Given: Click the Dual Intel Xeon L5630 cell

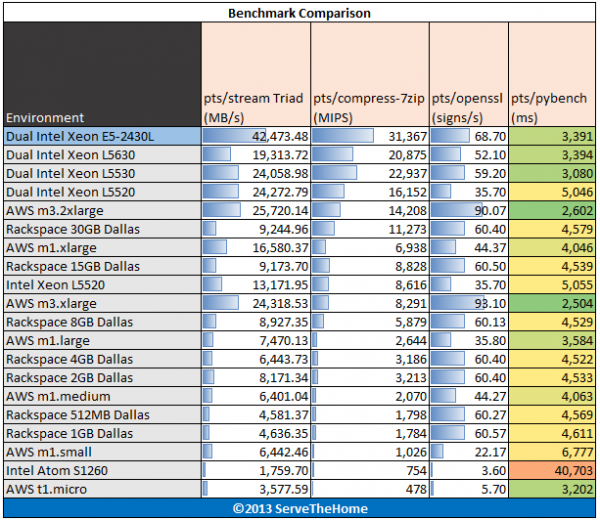Looking at the screenshot, I should coord(103,155).
